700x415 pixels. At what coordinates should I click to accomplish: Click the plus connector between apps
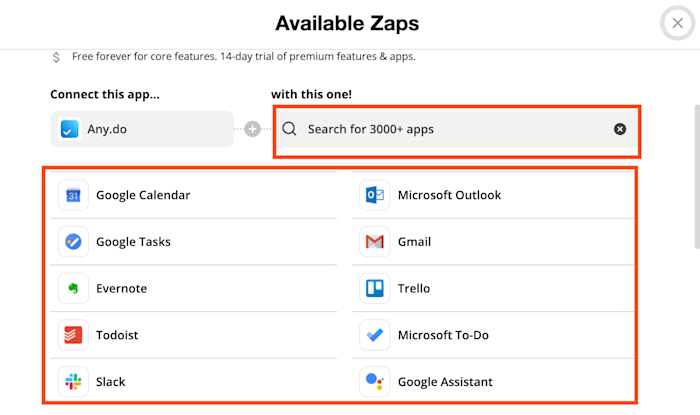[x=252, y=129]
